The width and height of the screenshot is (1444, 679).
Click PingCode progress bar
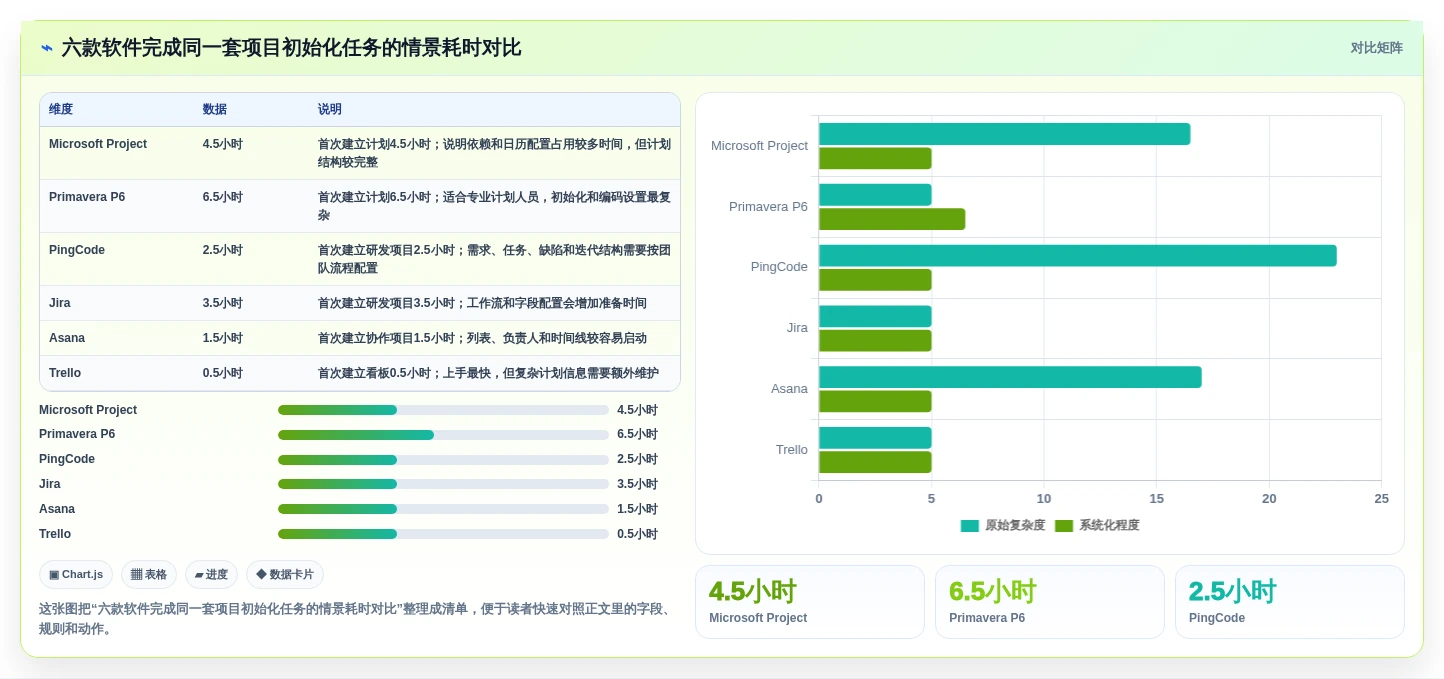point(443,460)
